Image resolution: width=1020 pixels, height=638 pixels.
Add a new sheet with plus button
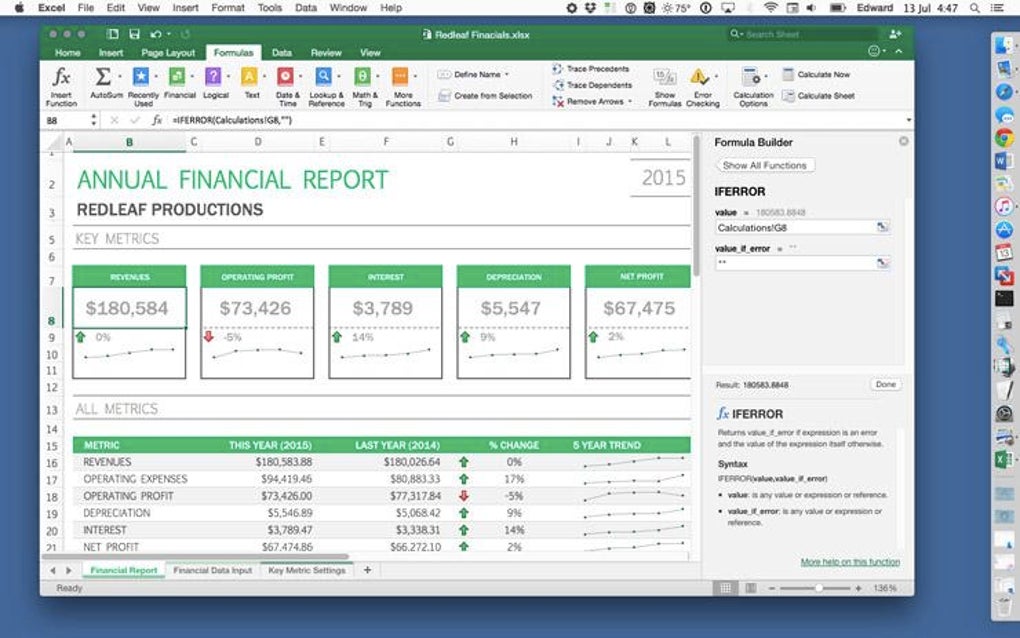point(368,570)
